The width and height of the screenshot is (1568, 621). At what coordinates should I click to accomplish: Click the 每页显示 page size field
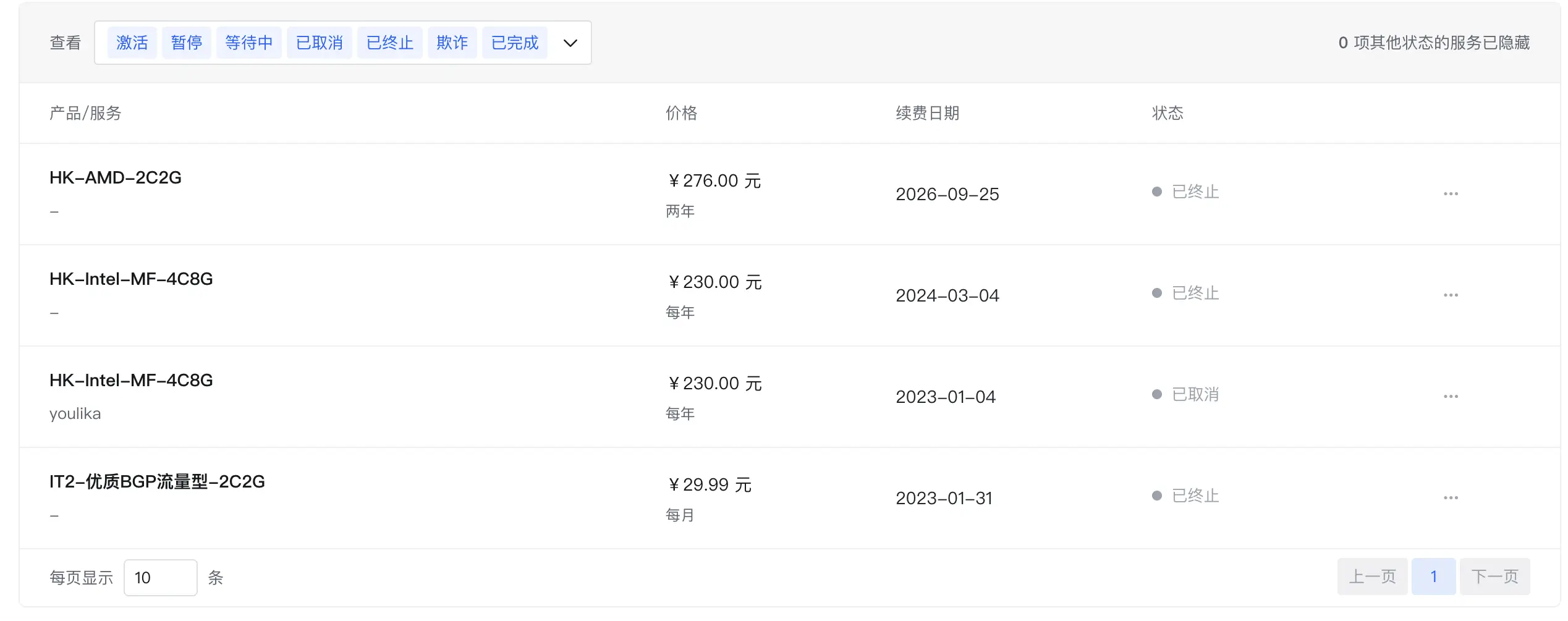161,578
